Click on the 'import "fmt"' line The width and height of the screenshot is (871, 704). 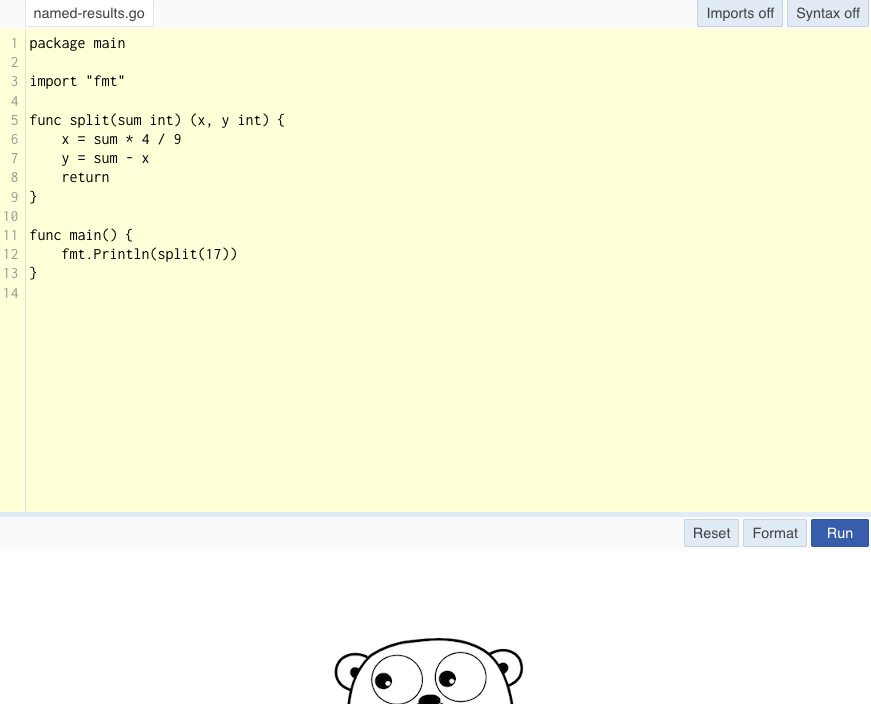[77, 82]
